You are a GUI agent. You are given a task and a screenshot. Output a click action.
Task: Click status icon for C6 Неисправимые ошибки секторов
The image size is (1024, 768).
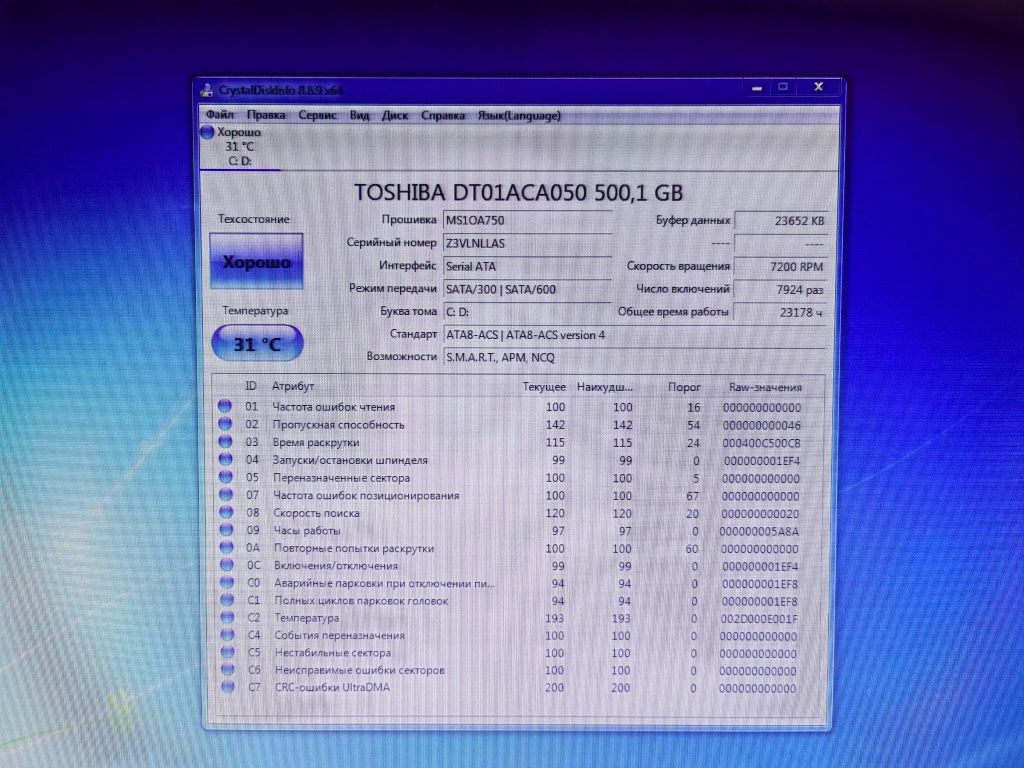click(x=227, y=669)
